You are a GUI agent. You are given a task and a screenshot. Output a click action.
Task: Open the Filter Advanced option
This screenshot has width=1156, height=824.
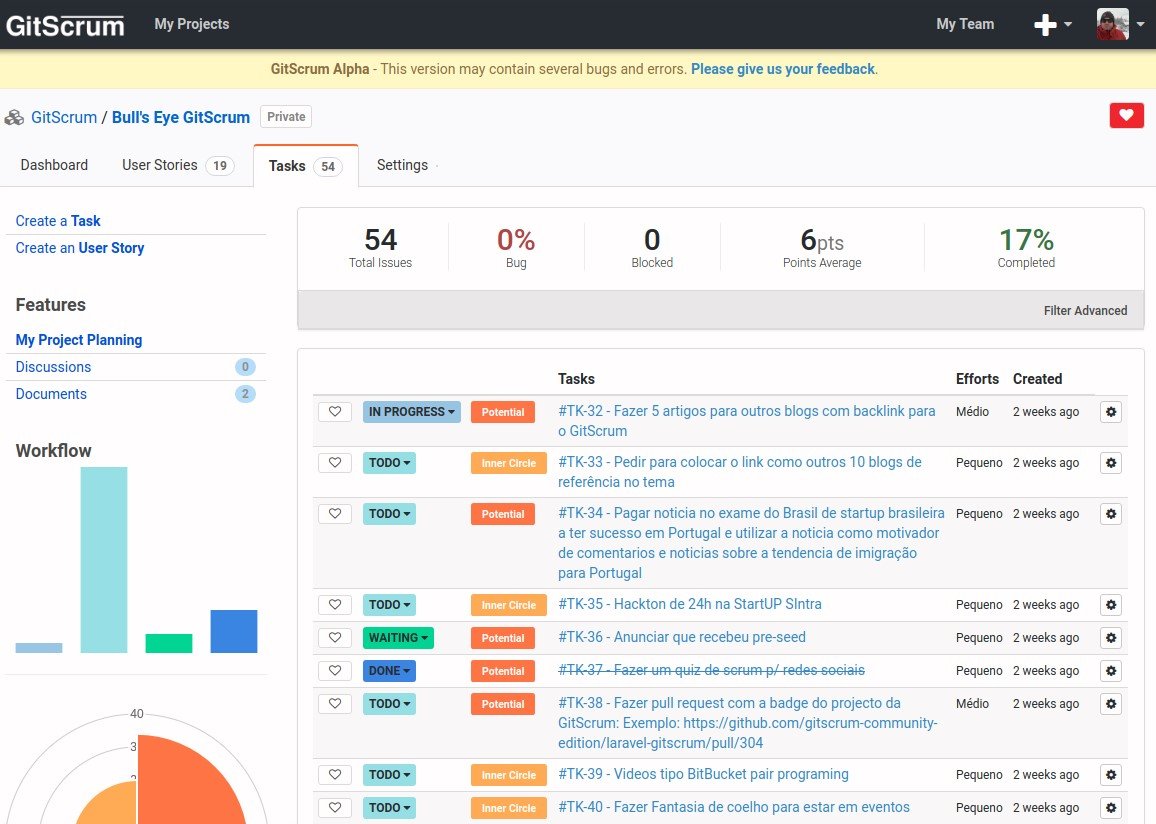[x=1084, y=310]
